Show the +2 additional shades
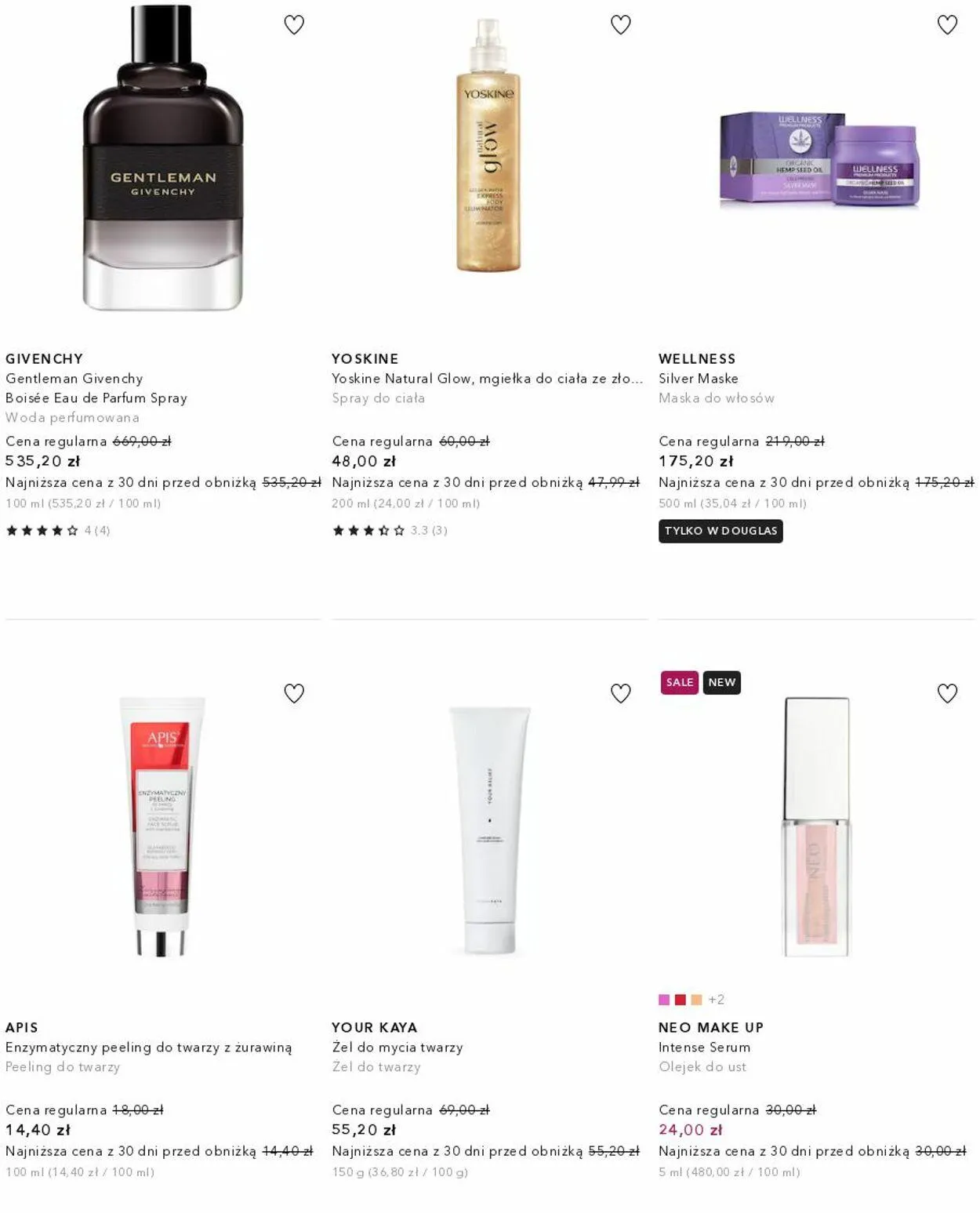The width and height of the screenshot is (980, 1213). tap(717, 1000)
